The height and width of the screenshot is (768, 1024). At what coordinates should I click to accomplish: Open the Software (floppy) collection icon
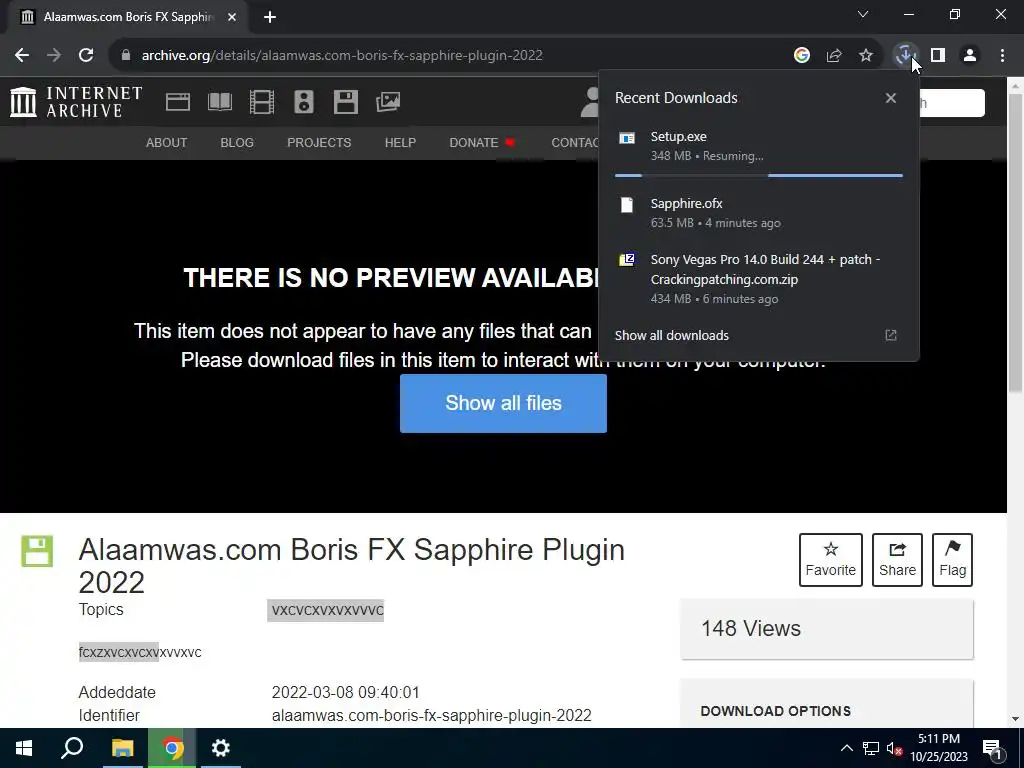coord(345,102)
